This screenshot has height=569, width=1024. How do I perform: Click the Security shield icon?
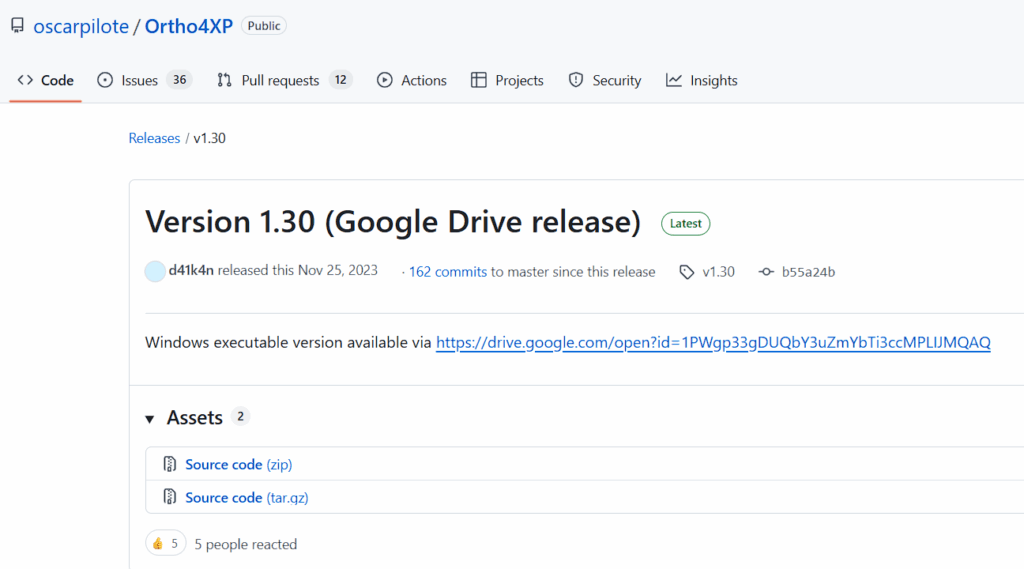point(575,80)
